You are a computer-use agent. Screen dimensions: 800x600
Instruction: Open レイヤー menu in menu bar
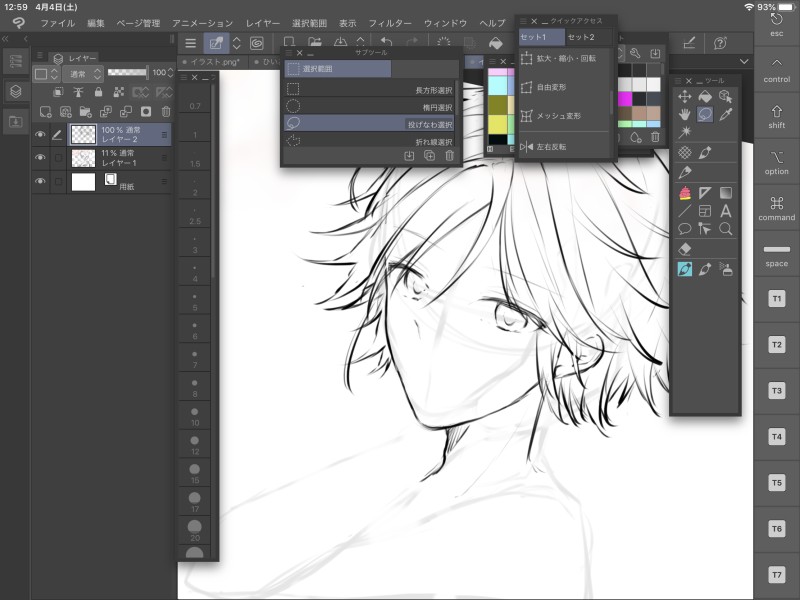[x=263, y=23]
